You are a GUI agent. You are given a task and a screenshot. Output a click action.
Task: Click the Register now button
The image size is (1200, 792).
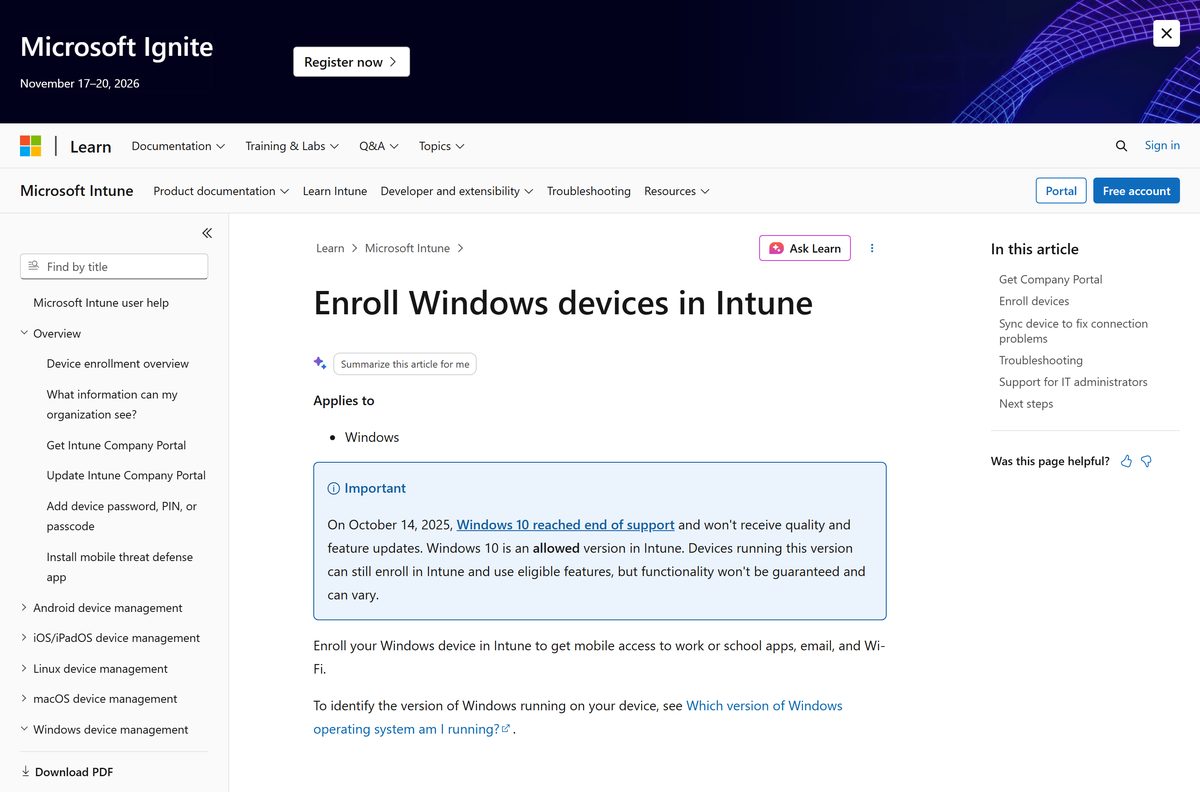tap(351, 62)
